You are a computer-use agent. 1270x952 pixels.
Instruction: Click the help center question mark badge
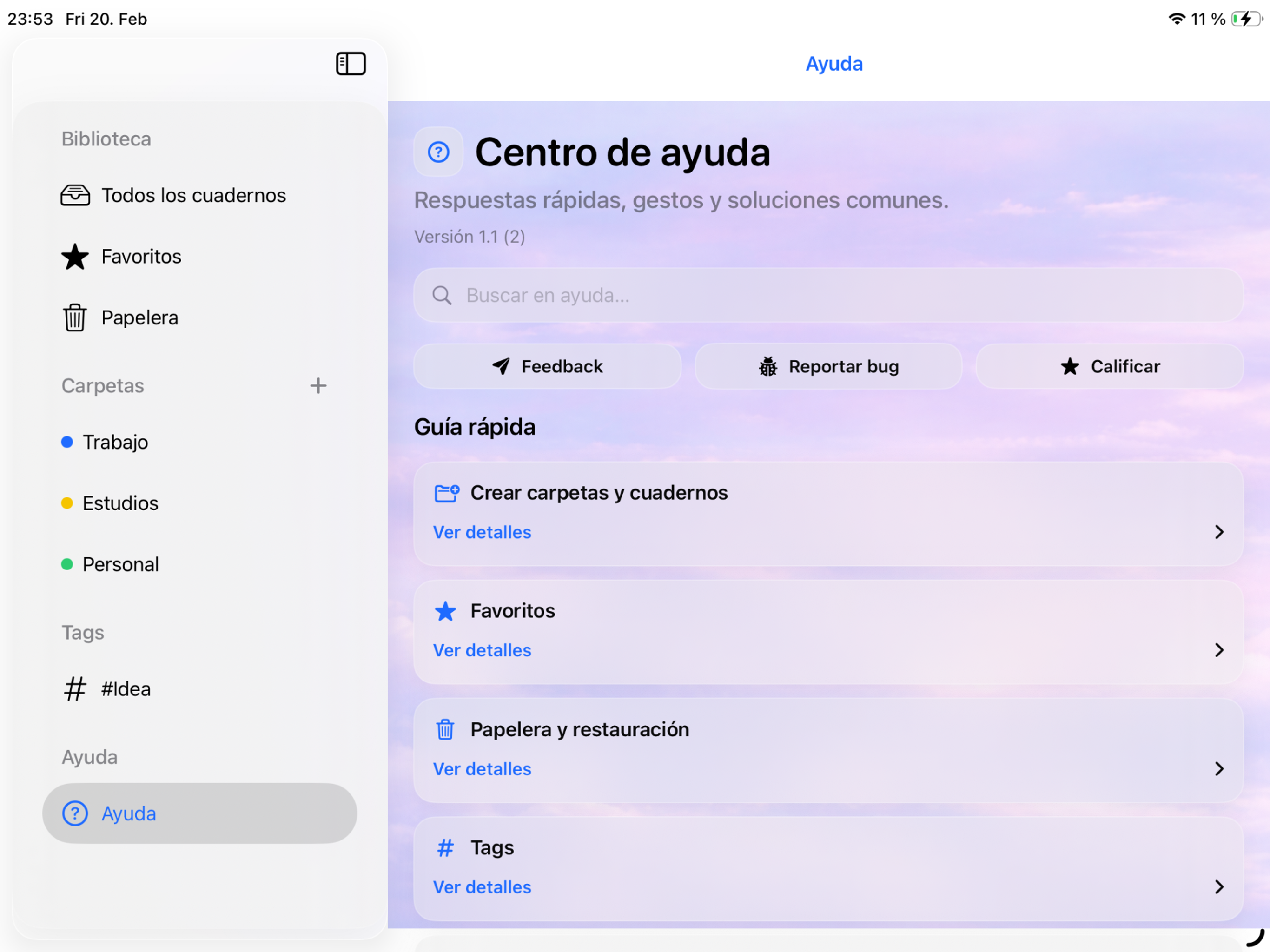439,152
